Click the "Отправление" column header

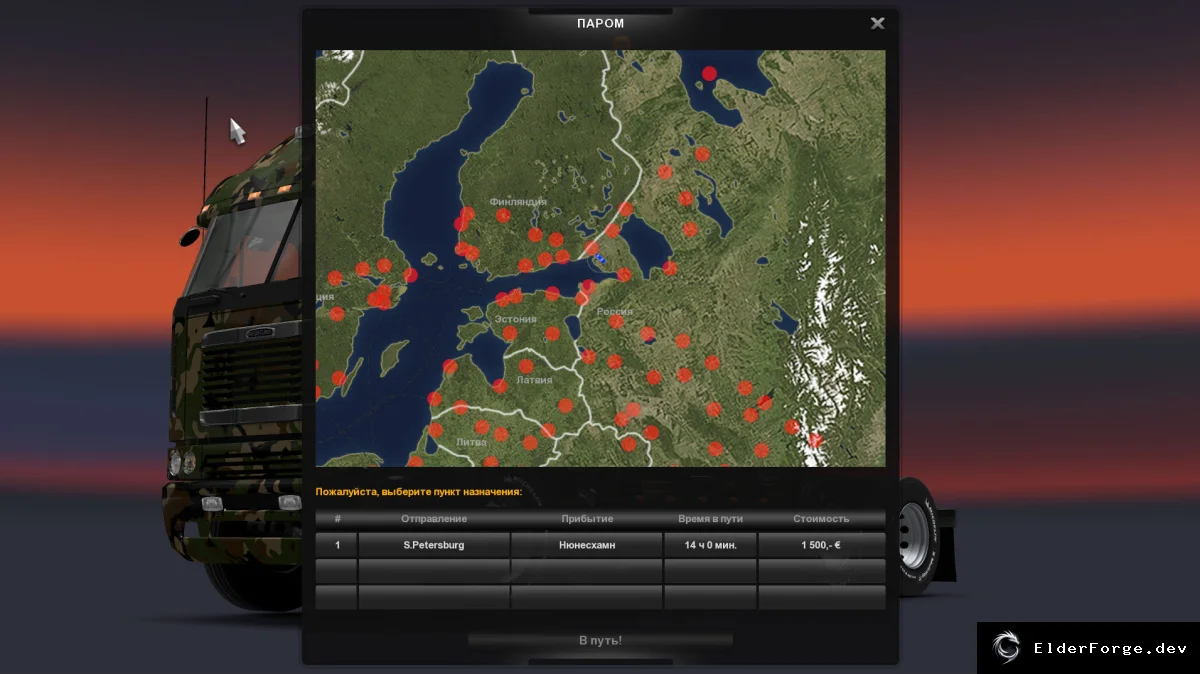point(434,519)
